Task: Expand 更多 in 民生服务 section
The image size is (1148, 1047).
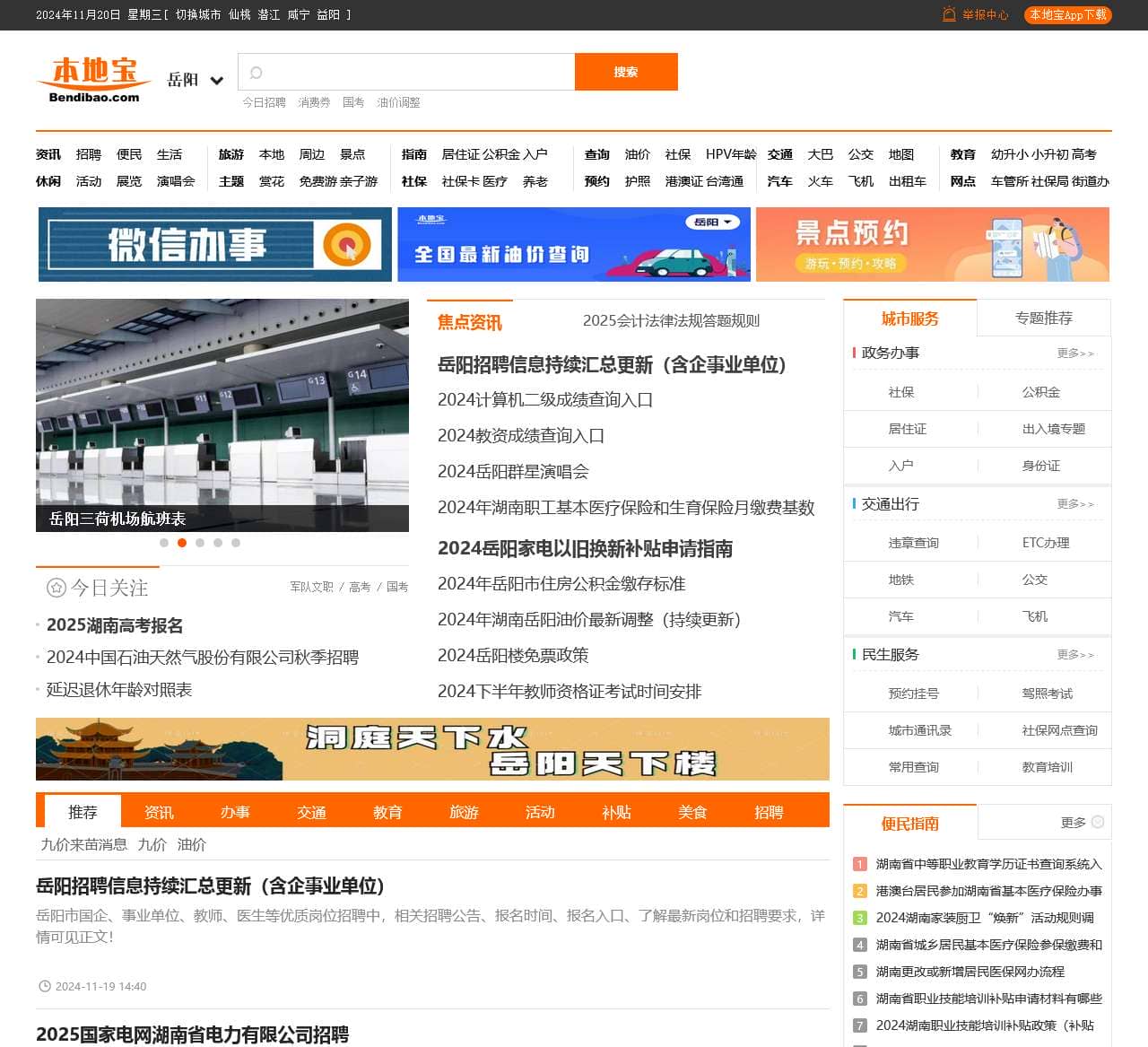Action: [x=1075, y=655]
